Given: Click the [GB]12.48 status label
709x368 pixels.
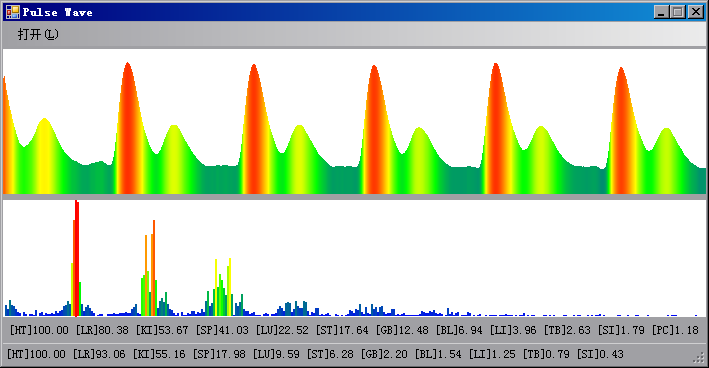Looking at the screenshot, I should (402, 330).
